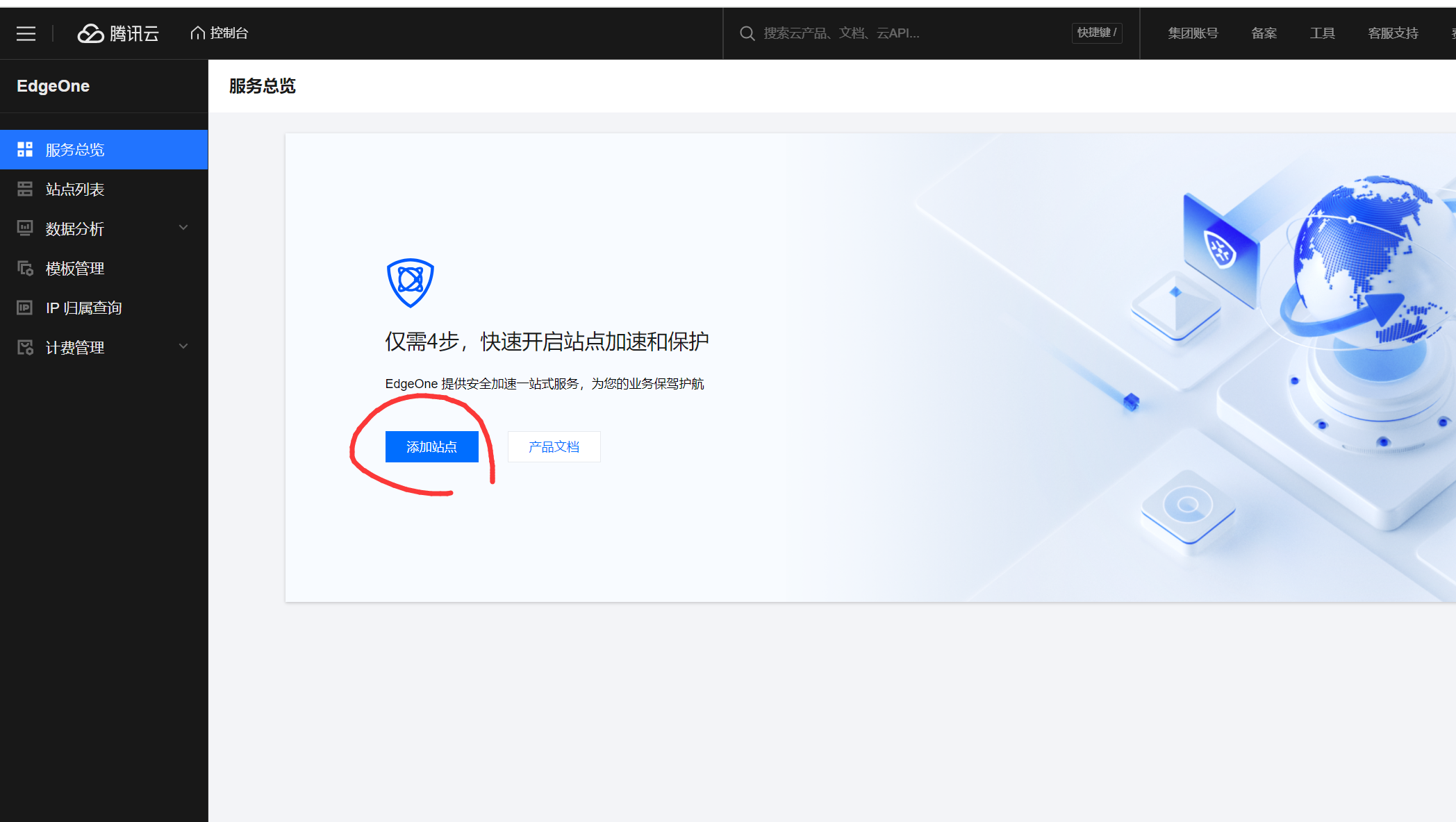Open 站点列表 from sidebar
Screen dimensions: 1456x822
click(75, 189)
